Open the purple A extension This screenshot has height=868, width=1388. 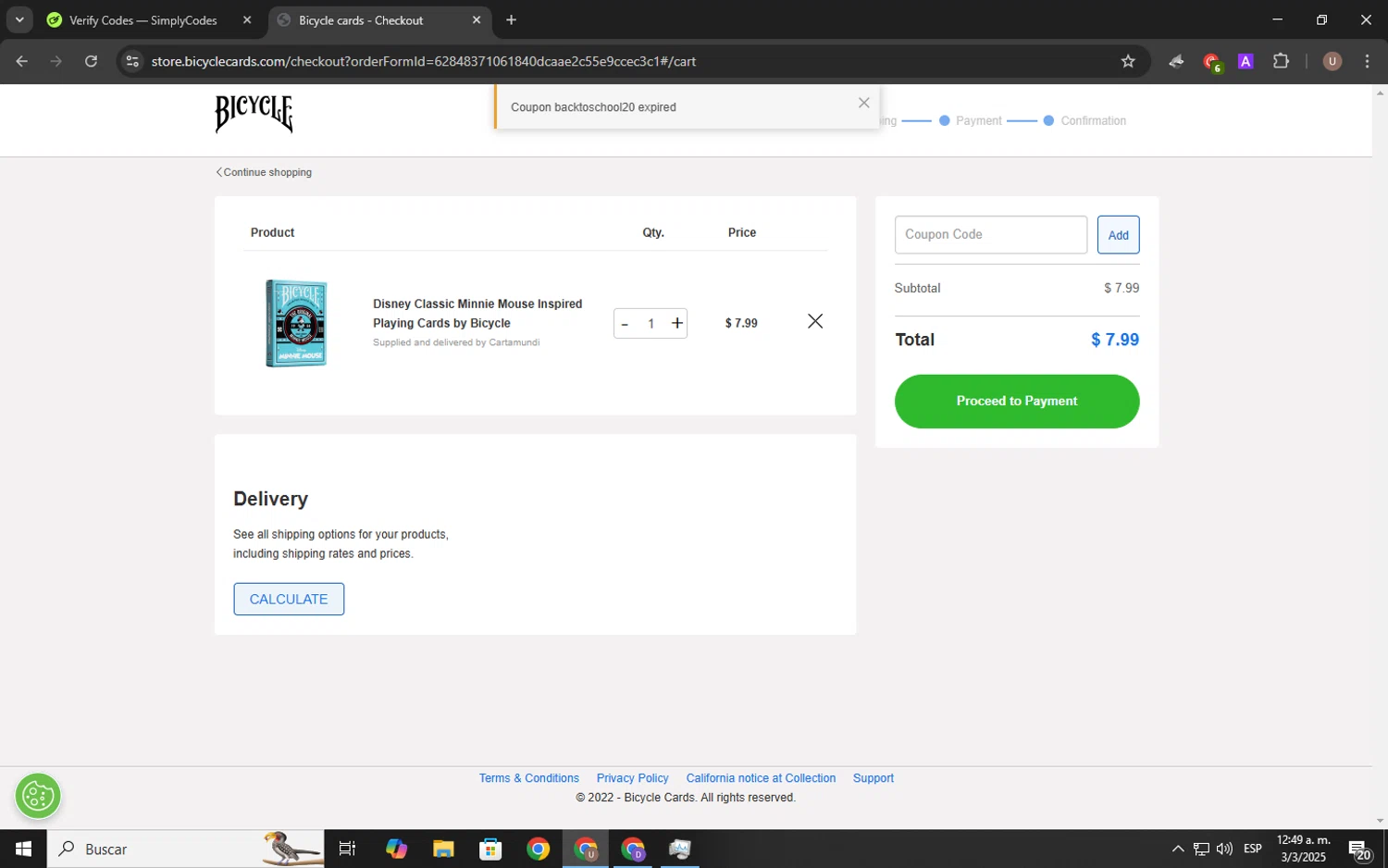[x=1245, y=61]
